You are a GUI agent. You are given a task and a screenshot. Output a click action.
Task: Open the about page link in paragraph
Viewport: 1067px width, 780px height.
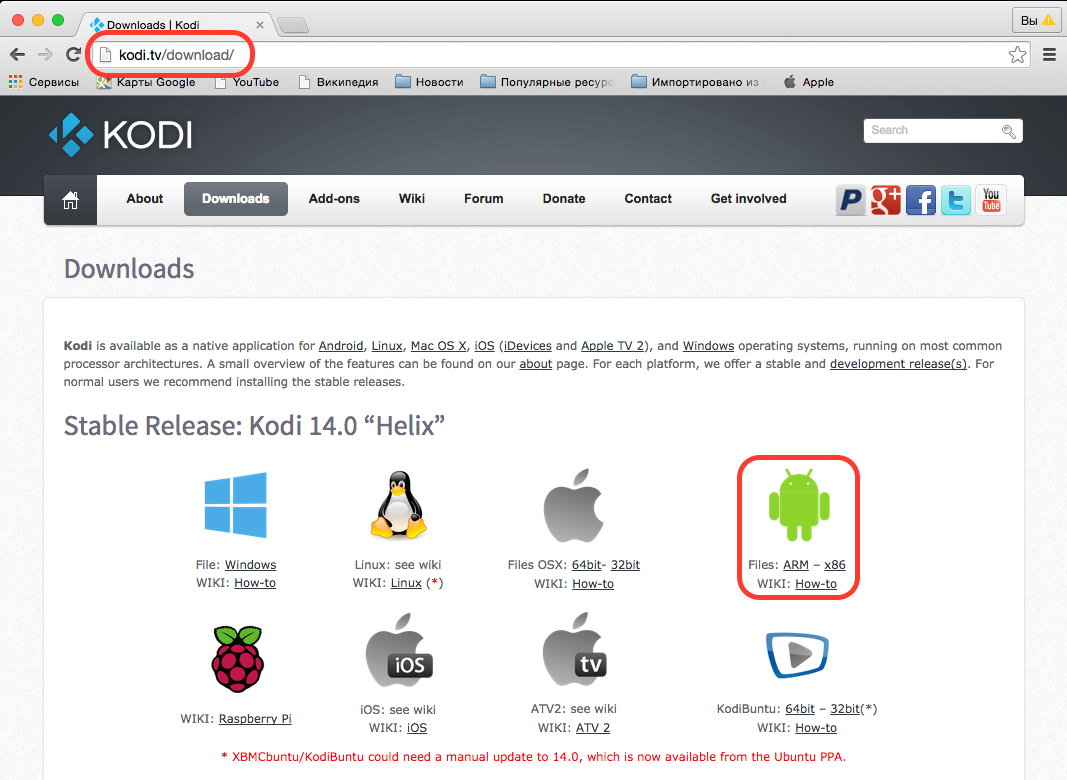coord(536,363)
